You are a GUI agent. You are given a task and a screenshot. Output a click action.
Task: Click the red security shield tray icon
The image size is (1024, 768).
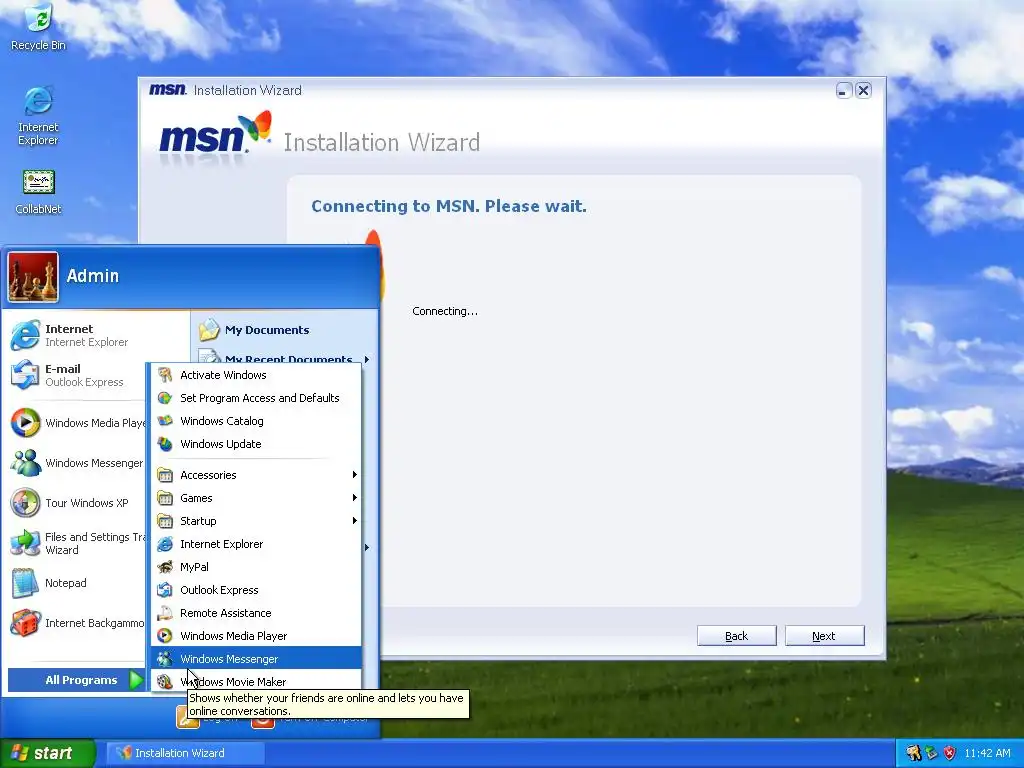[950, 753]
